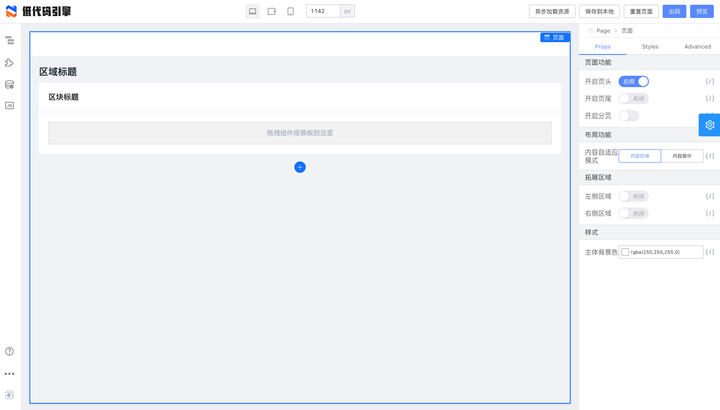The width and height of the screenshot is (720, 410).
Task: Enable the 开启页尾 switch
Action: pyautogui.click(x=634, y=98)
